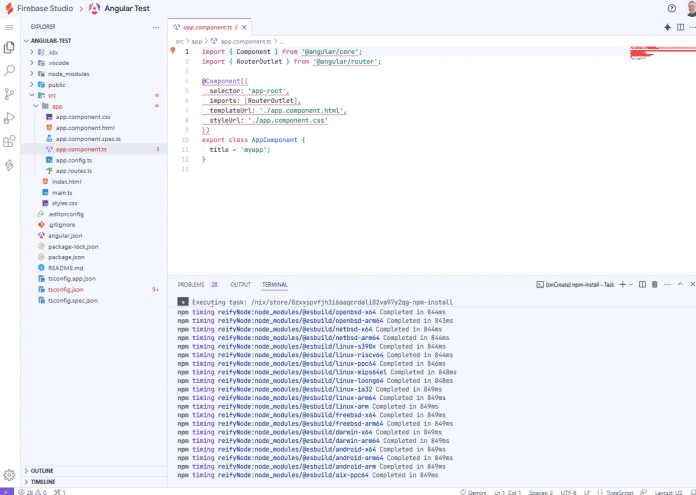Screen dimensions: 696x495
Task: Click the Gemini status bar item
Action: [473, 492]
